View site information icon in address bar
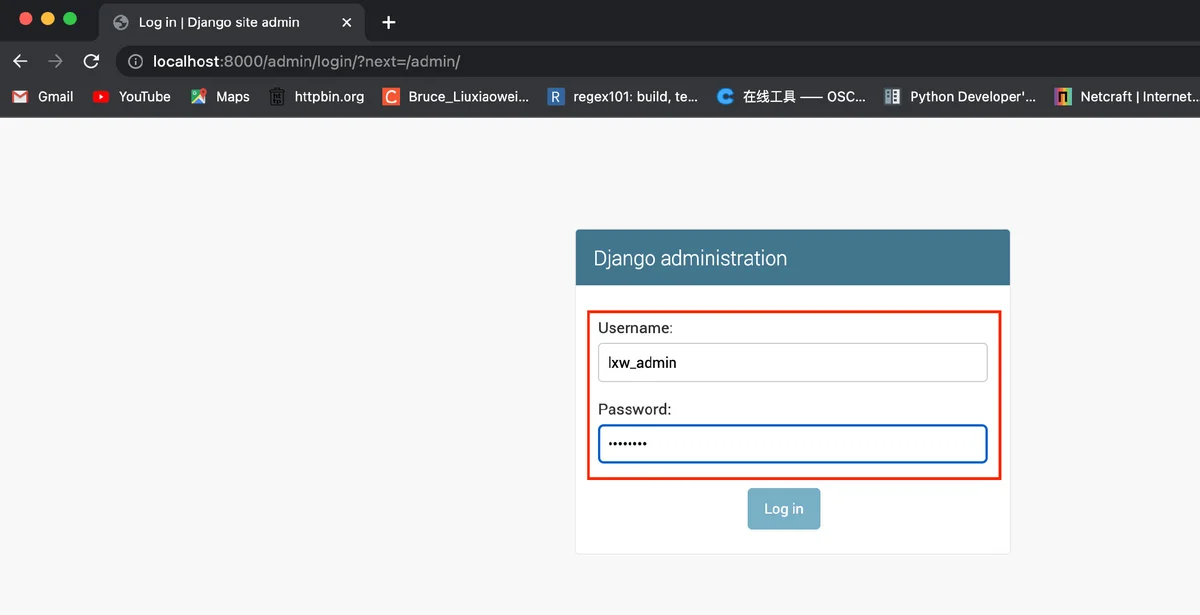 [x=136, y=62]
